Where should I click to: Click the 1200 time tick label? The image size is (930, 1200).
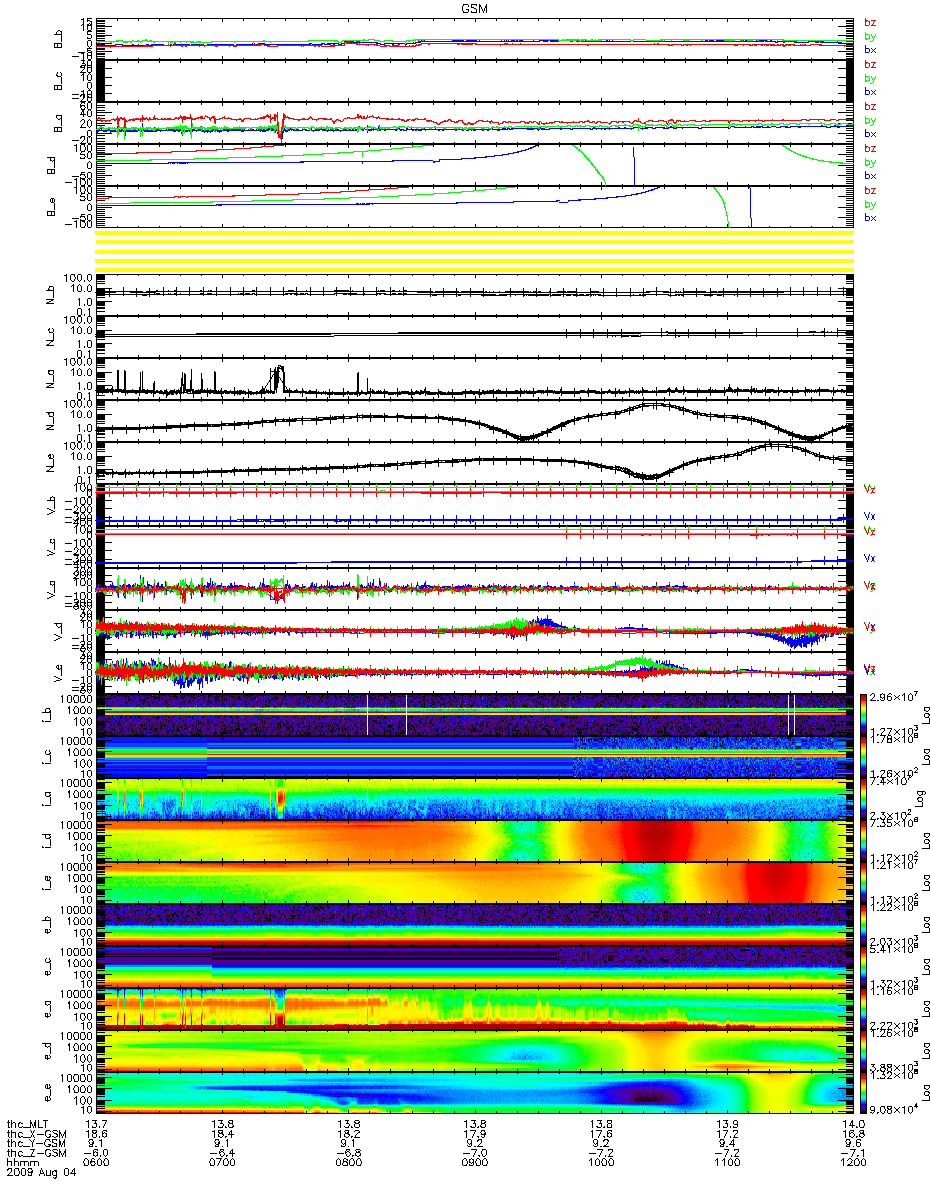pyautogui.click(x=852, y=1164)
